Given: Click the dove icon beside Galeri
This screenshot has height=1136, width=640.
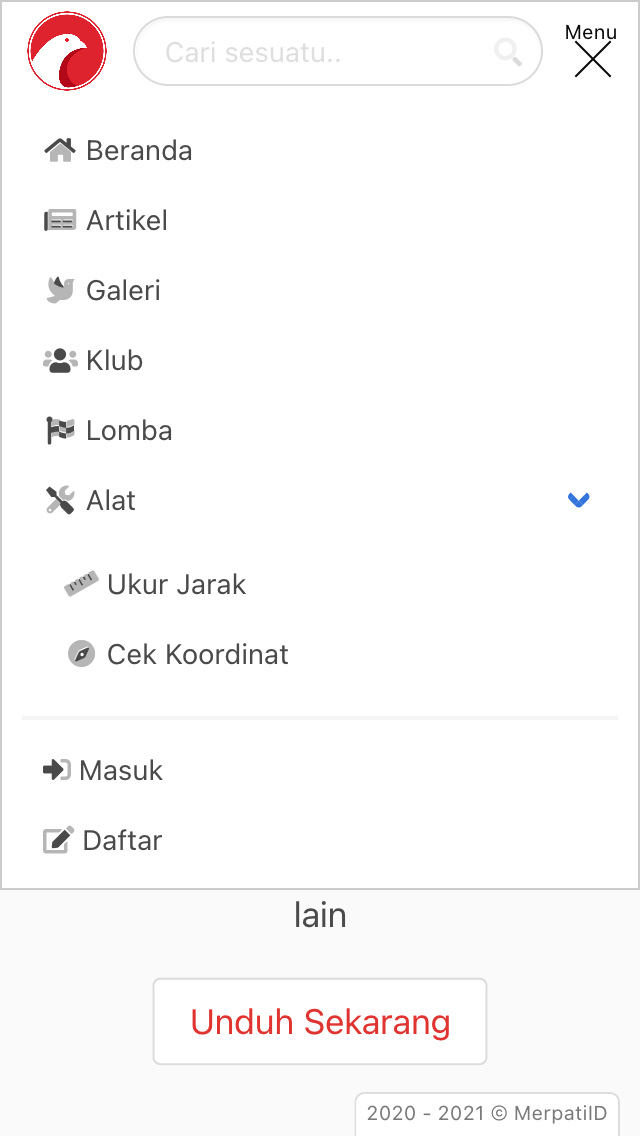Looking at the screenshot, I should coord(60,291).
